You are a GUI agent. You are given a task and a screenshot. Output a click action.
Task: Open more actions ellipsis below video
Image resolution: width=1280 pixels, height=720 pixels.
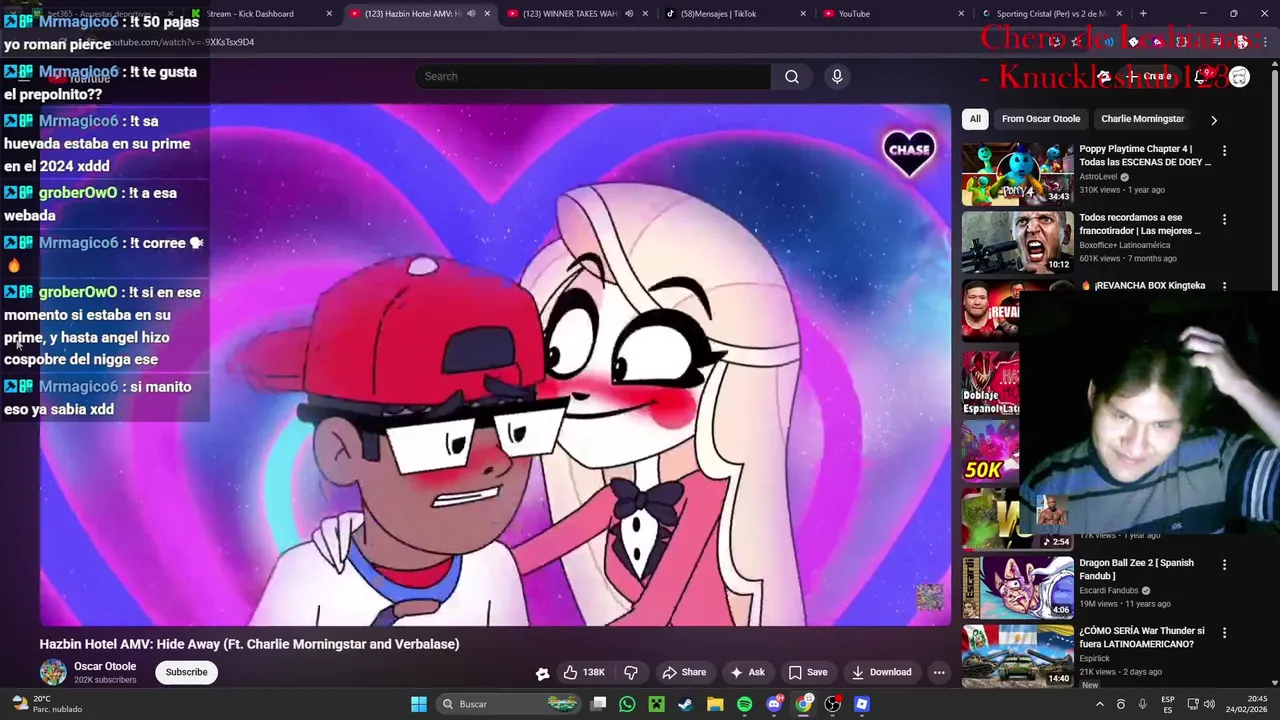pos(939,672)
